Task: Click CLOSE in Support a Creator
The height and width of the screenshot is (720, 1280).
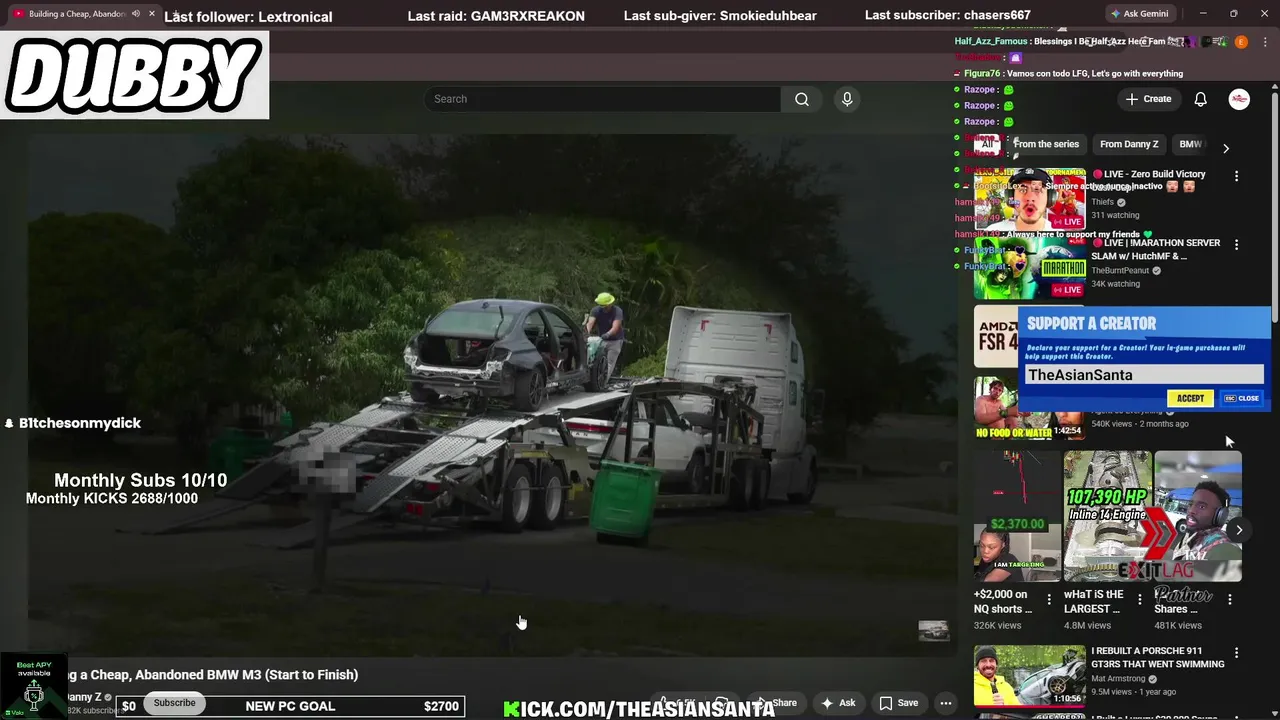Action: point(1242,398)
